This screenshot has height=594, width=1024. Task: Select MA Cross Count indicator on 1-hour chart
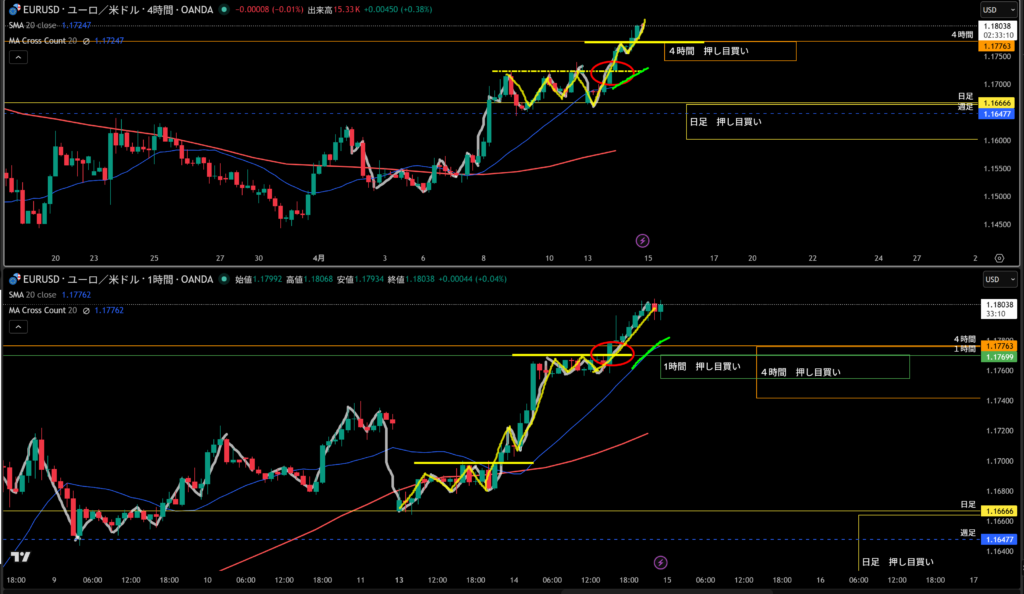point(49,310)
